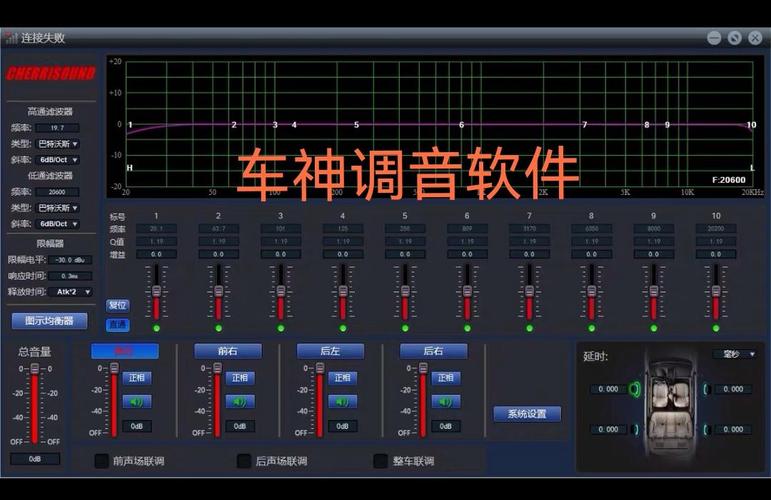
Task: Click the 高通滤波器 频率 input field
Action: coord(58,128)
